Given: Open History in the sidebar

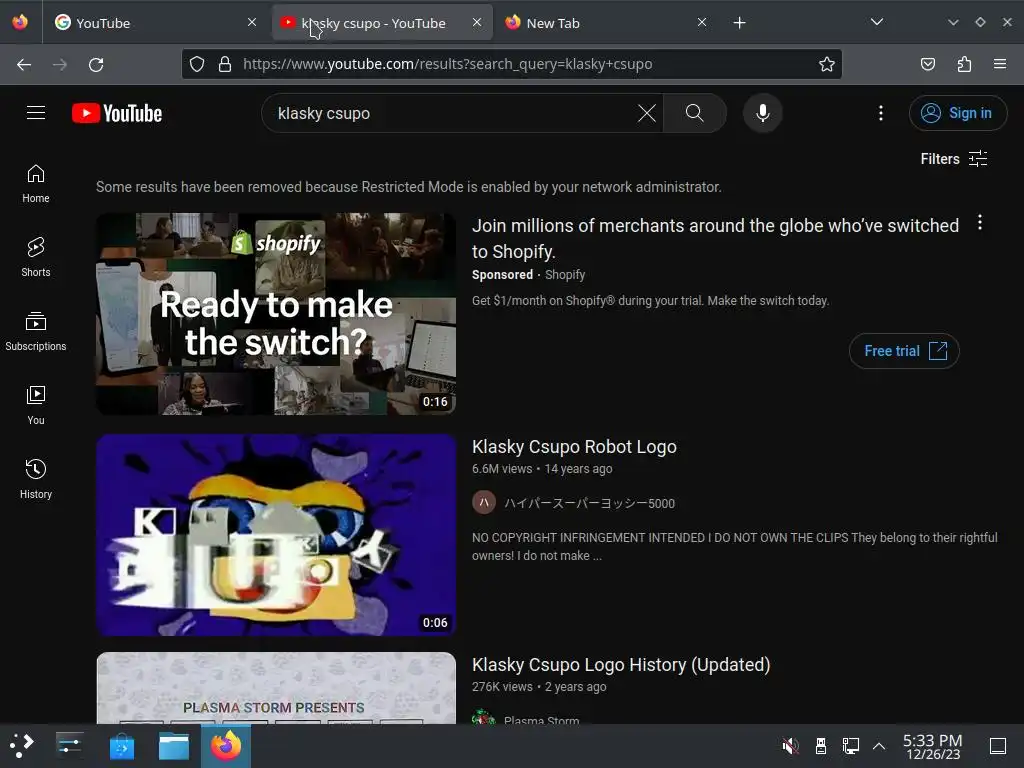Looking at the screenshot, I should (x=36, y=479).
